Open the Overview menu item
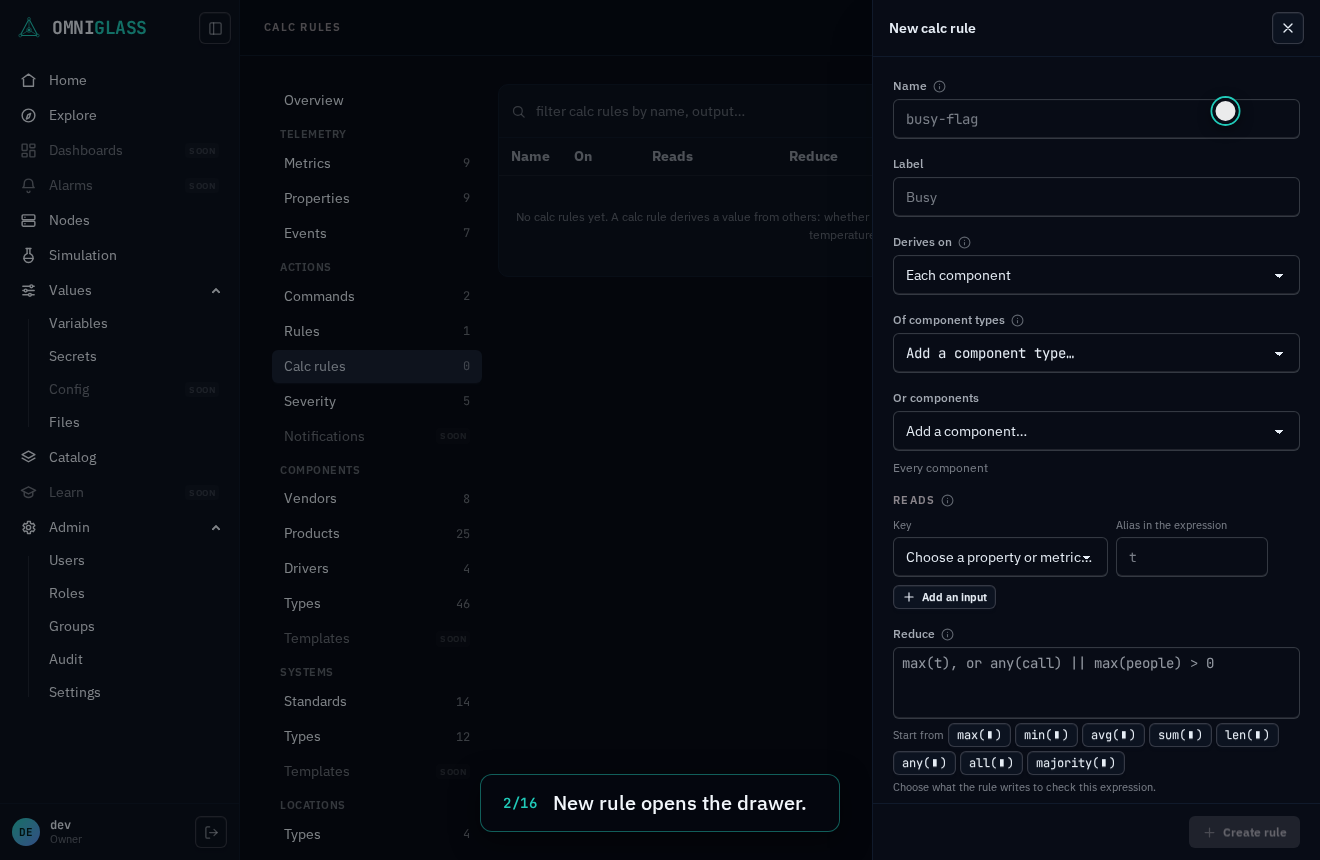 coord(377,100)
